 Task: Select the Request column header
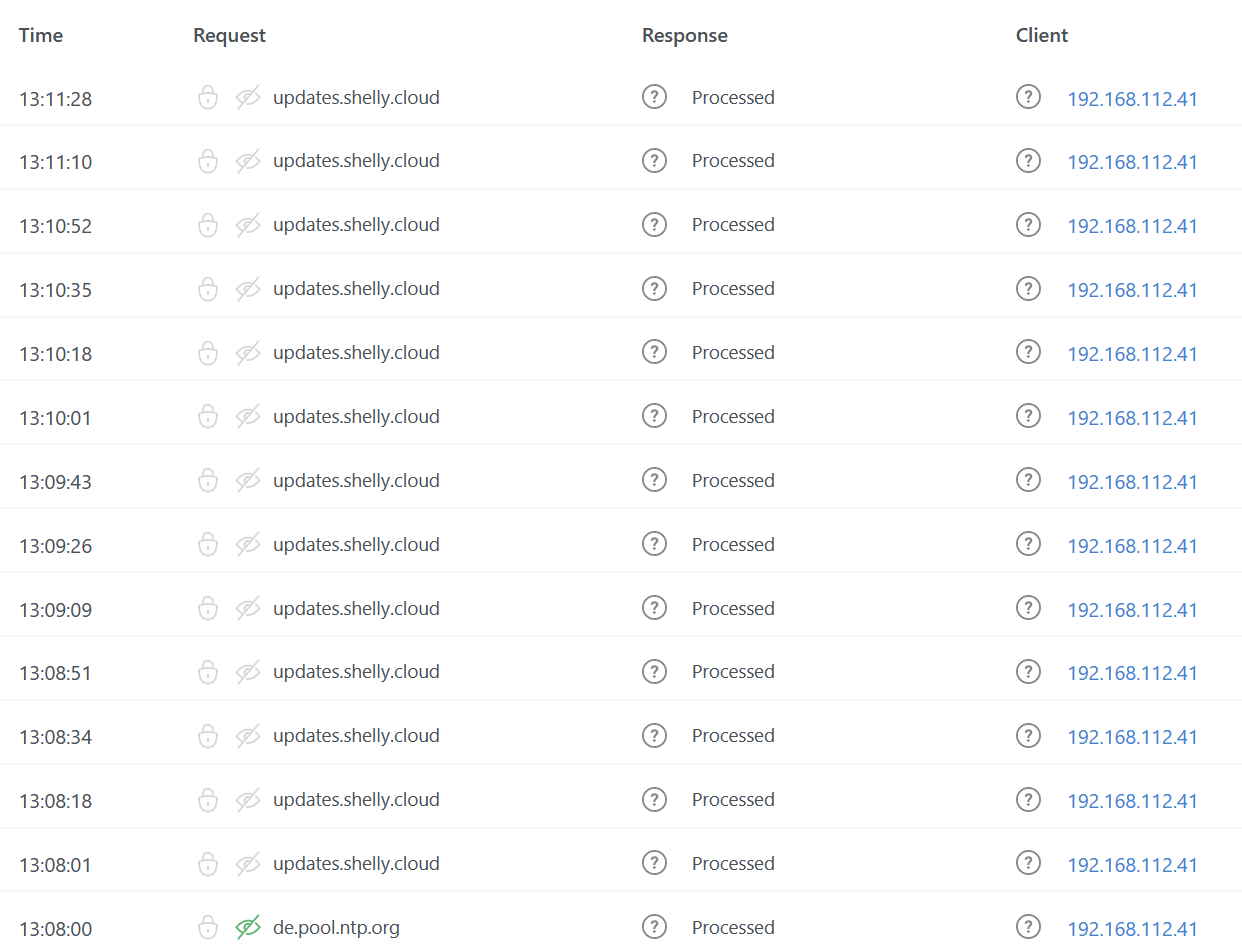(229, 35)
